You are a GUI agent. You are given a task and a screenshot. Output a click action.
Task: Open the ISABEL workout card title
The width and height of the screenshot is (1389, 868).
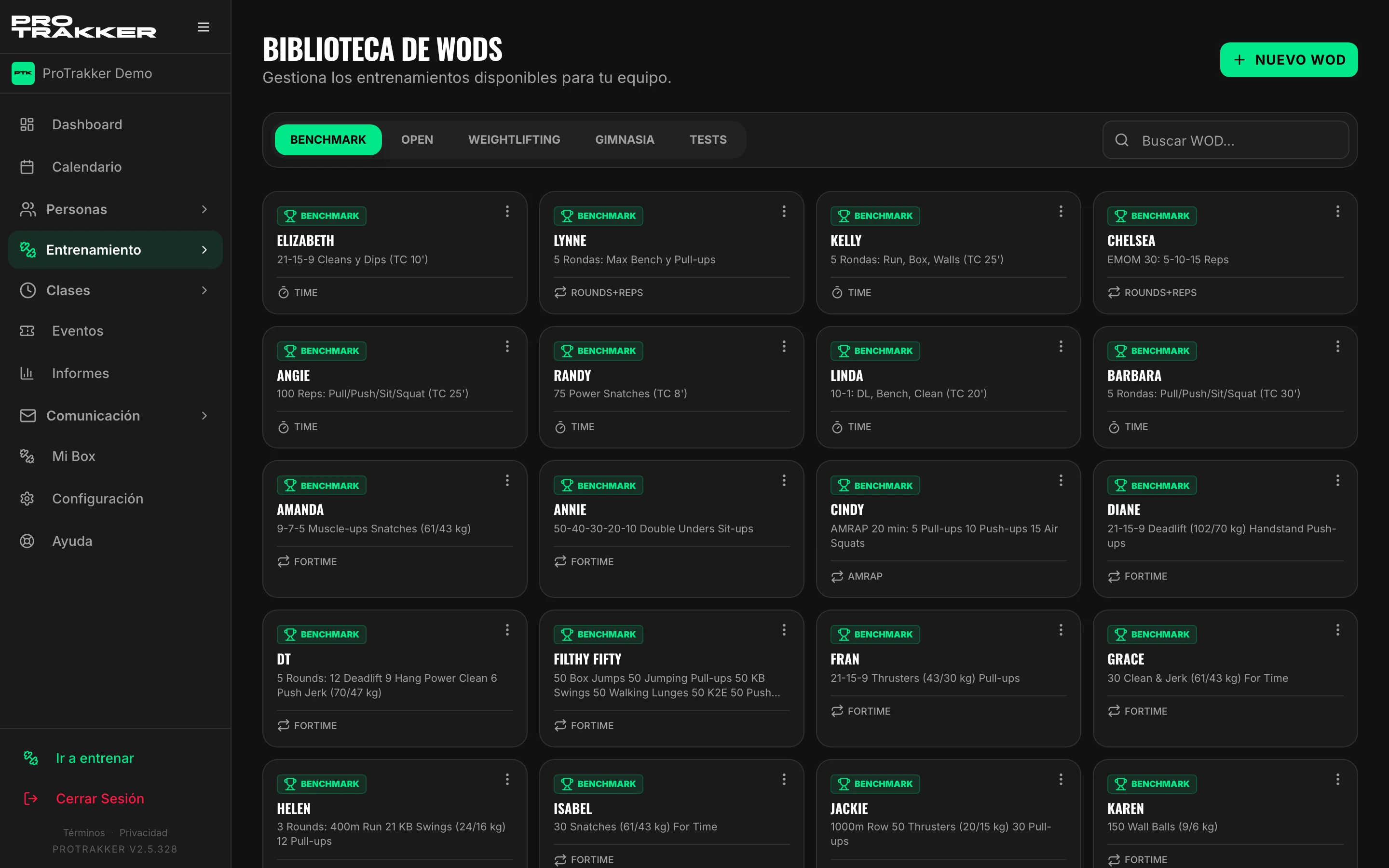(x=572, y=808)
